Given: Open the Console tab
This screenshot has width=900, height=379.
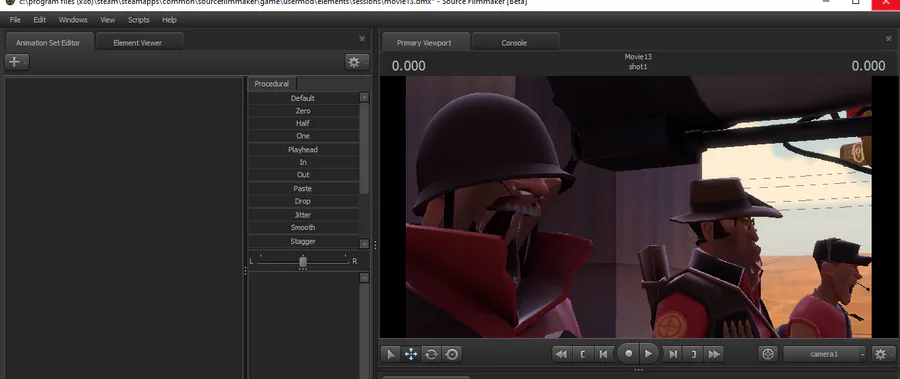Looking at the screenshot, I should (514, 42).
